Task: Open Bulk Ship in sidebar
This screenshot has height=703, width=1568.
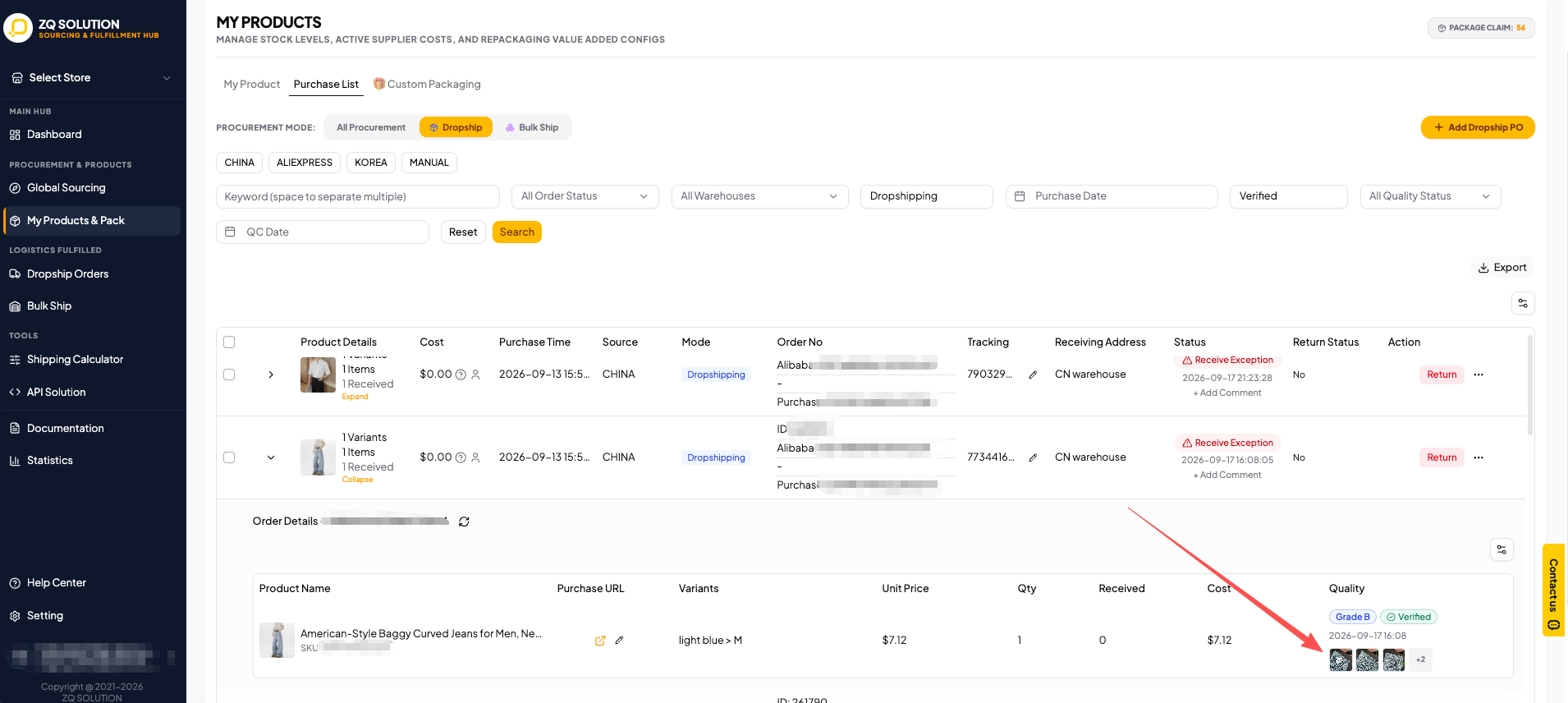Action: (x=49, y=306)
